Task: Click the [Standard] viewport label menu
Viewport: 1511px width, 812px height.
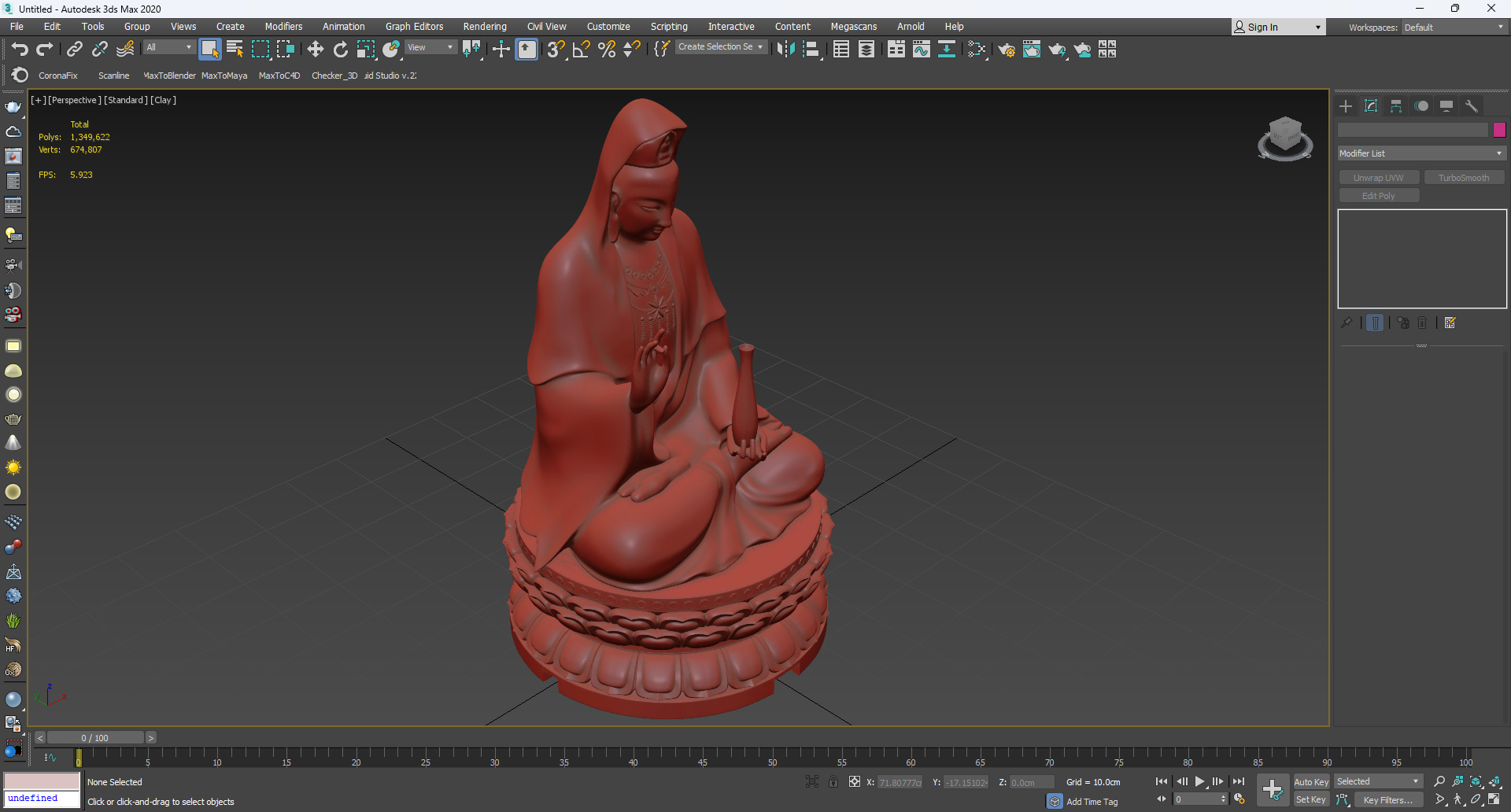Action: click(x=126, y=100)
